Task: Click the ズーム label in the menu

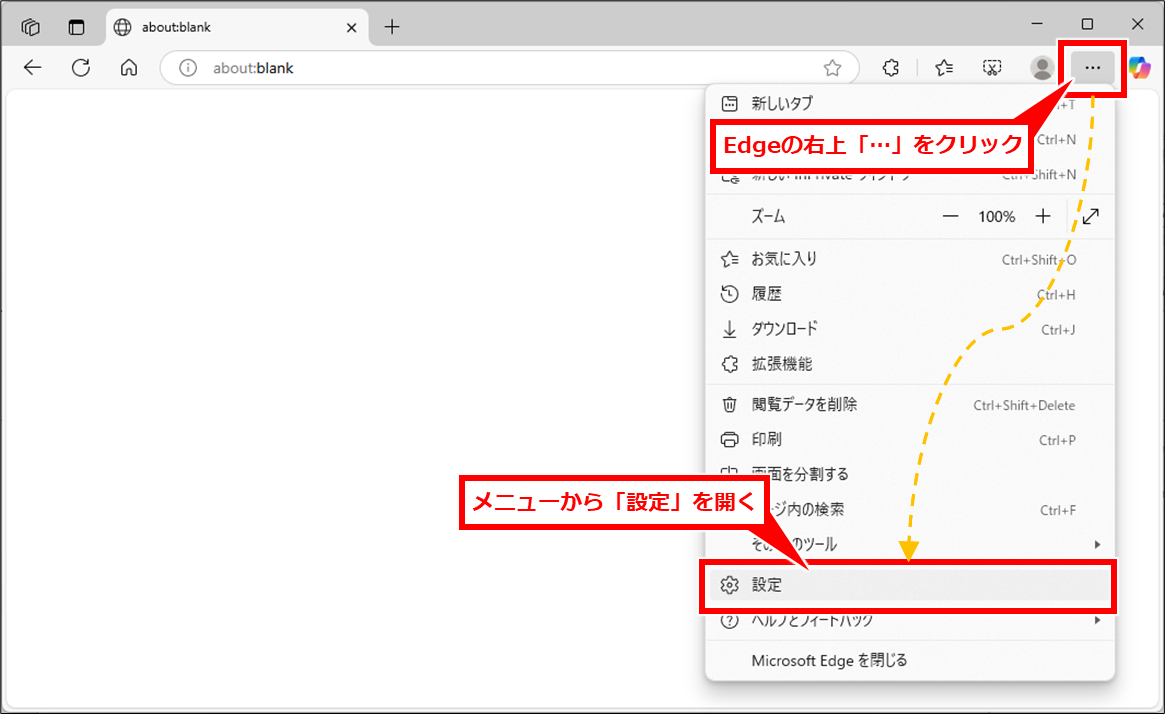Action: click(768, 216)
